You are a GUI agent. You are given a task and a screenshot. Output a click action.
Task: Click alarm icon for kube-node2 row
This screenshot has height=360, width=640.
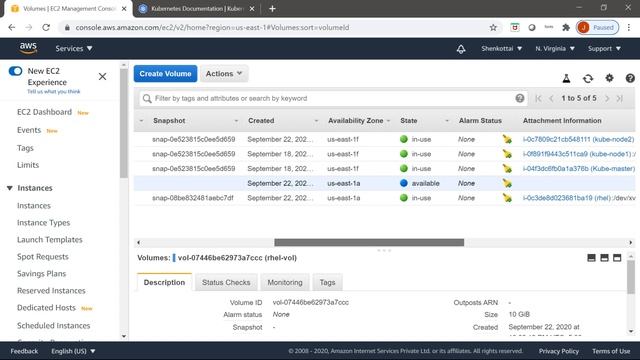pyautogui.click(x=507, y=139)
